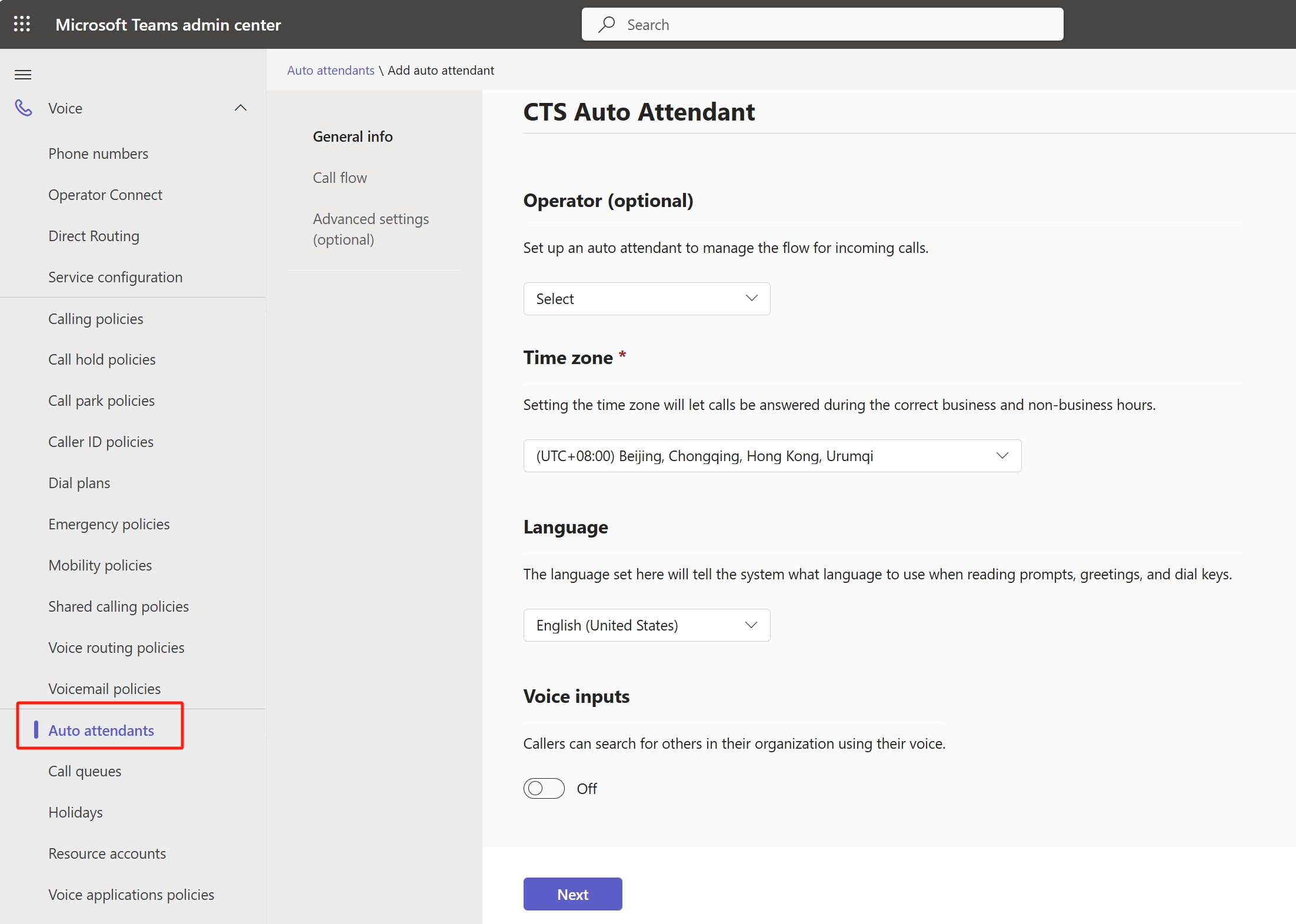Open Calling policies in sidebar
The width and height of the screenshot is (1296, 924).
(96, 319)
